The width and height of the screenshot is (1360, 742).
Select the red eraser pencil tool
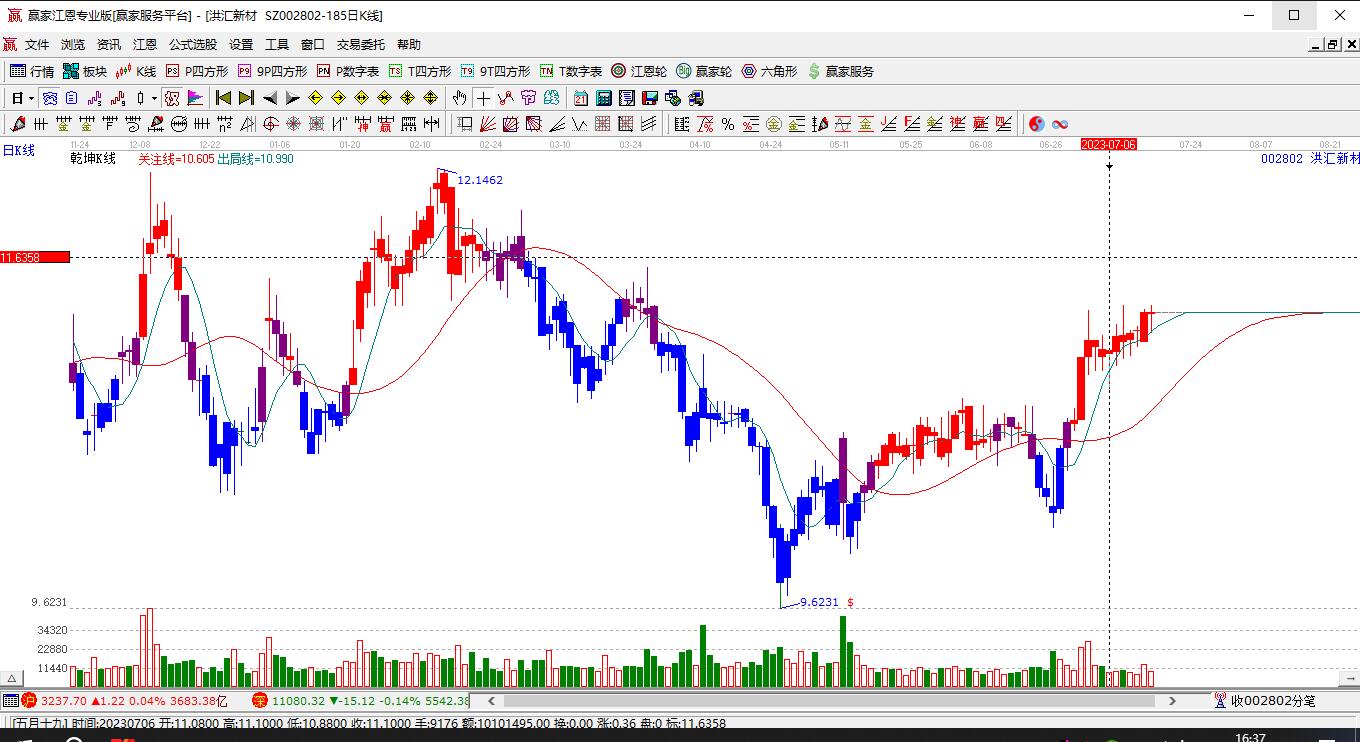(x=17, y=125)
